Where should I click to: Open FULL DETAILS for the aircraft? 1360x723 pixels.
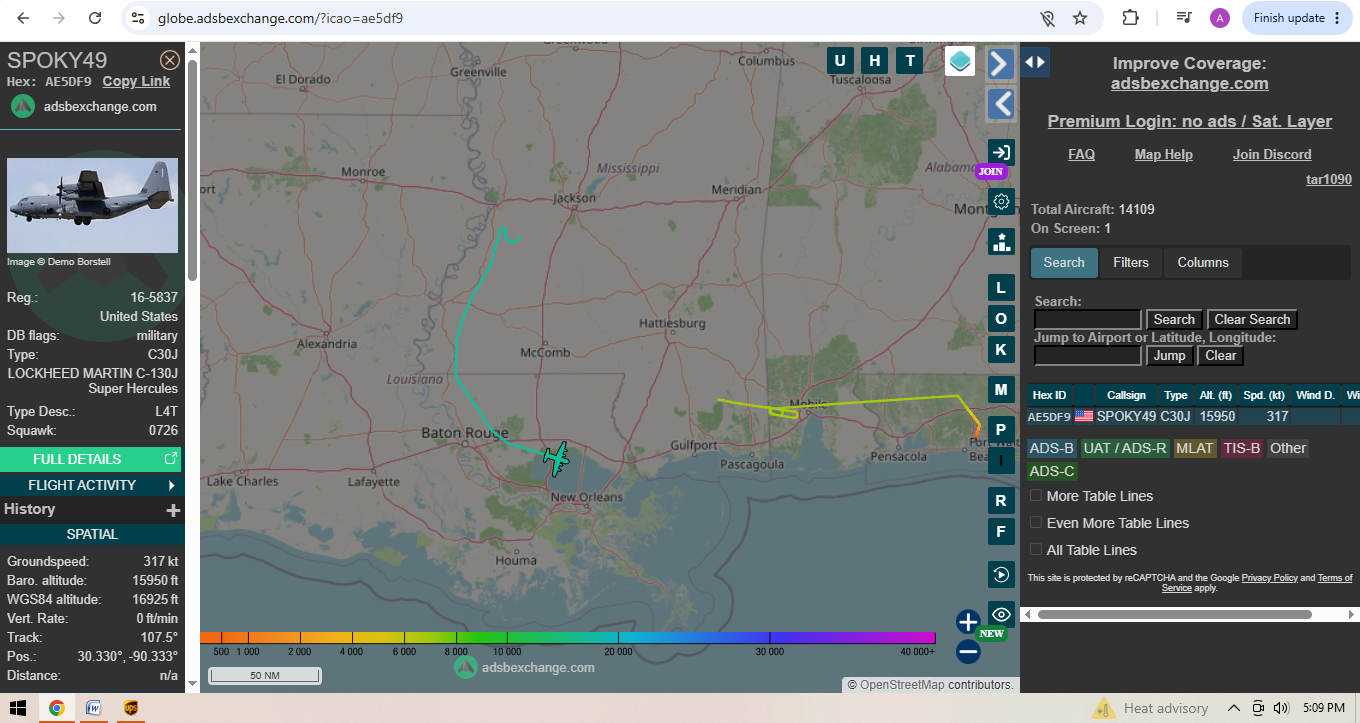tap(92, 459)
